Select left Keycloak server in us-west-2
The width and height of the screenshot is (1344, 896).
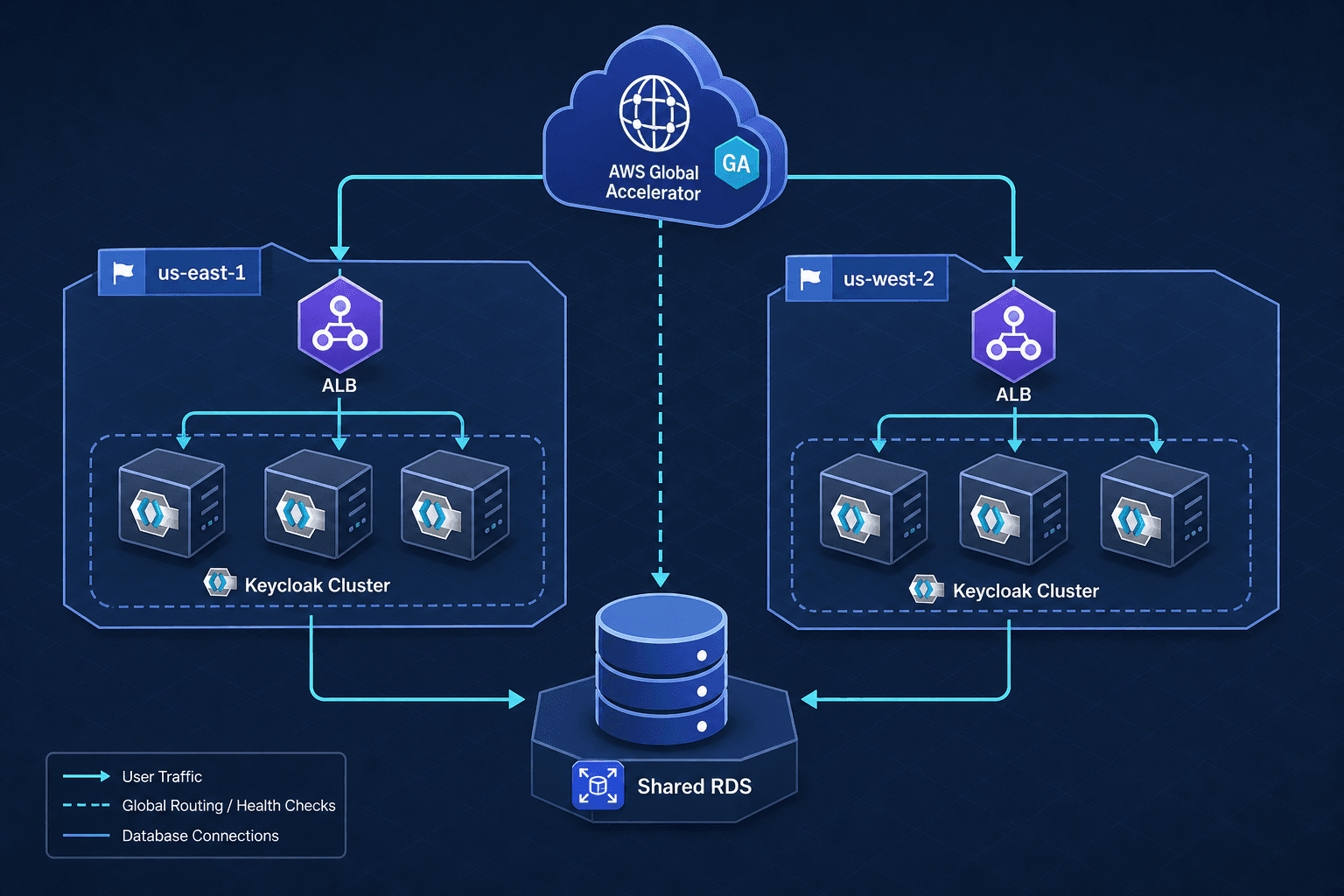(873, 509)
